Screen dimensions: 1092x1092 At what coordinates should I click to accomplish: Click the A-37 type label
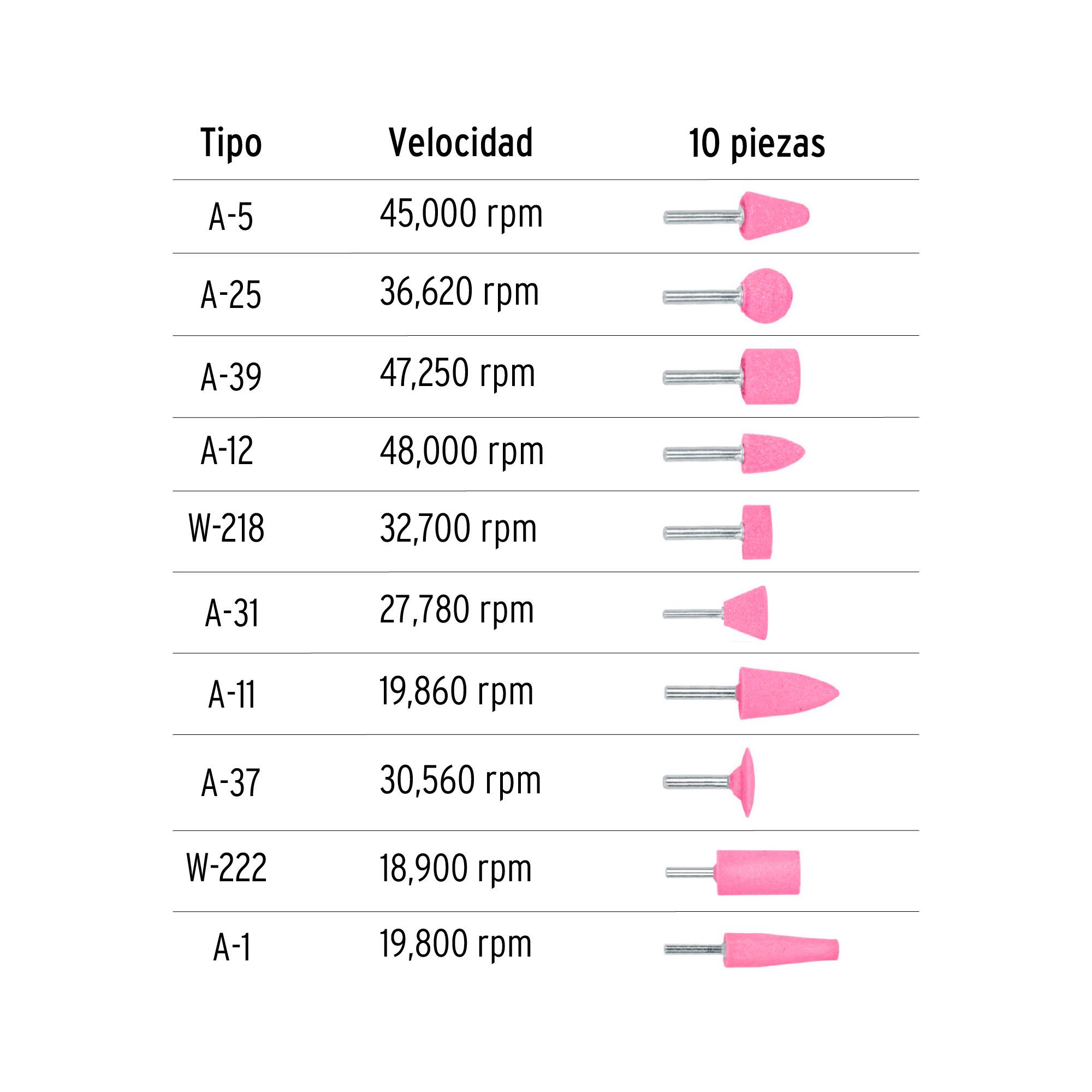[x=230, y=784]
